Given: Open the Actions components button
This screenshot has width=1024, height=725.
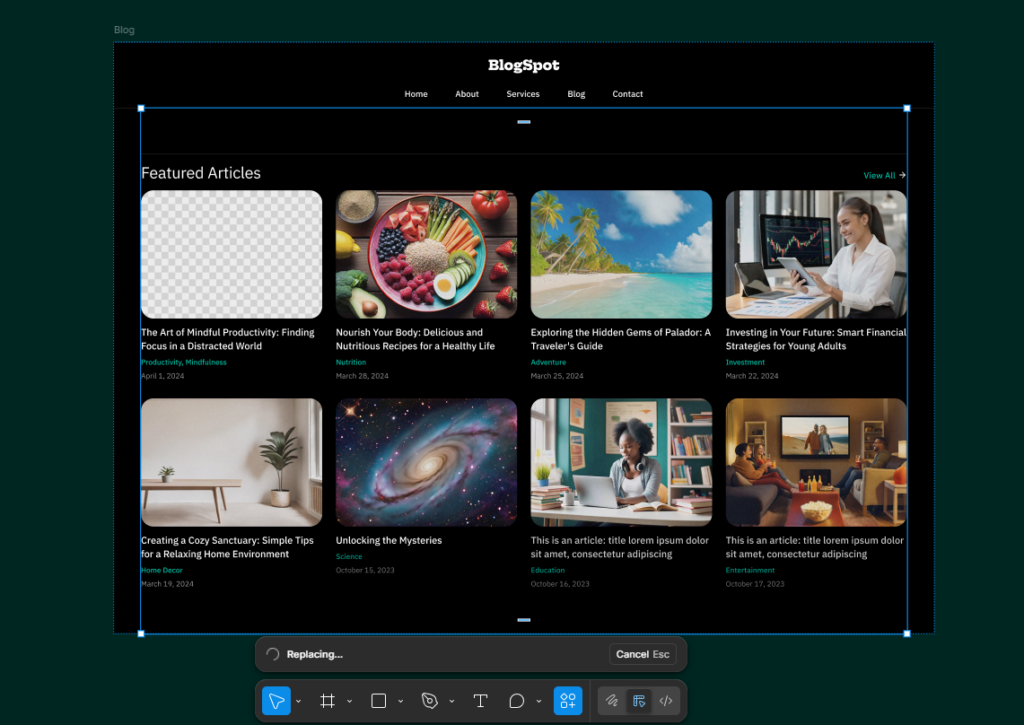Looking at the screenshot, I should 568,701.
